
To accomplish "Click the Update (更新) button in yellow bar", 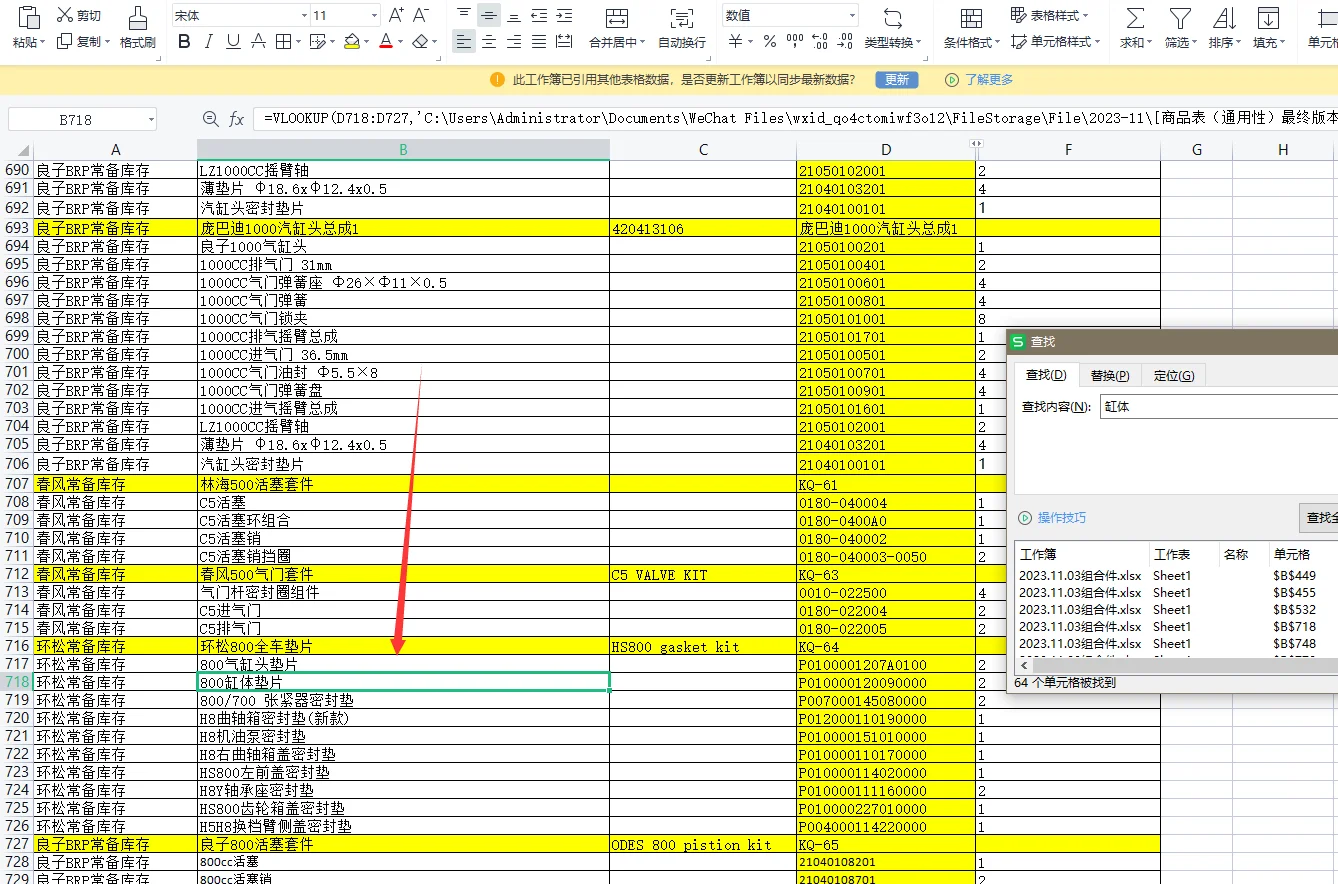I will 896,80.
